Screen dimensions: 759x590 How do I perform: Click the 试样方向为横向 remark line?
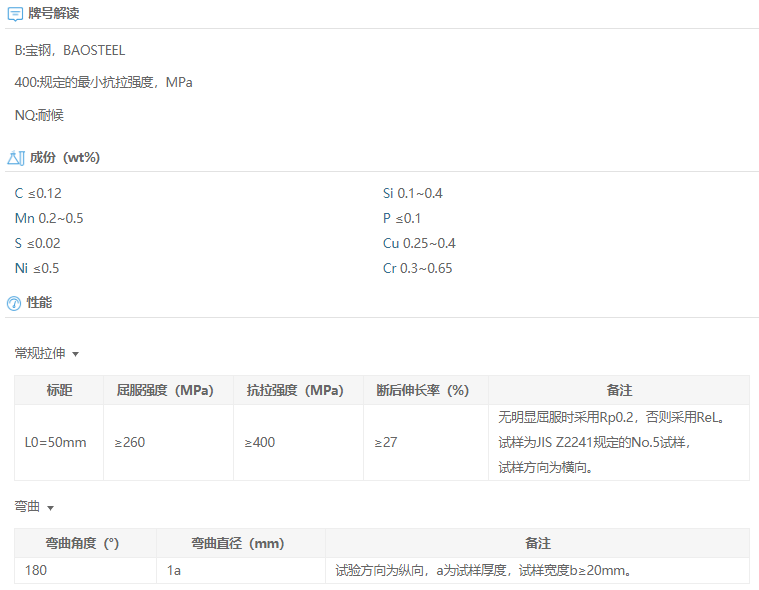546,468
